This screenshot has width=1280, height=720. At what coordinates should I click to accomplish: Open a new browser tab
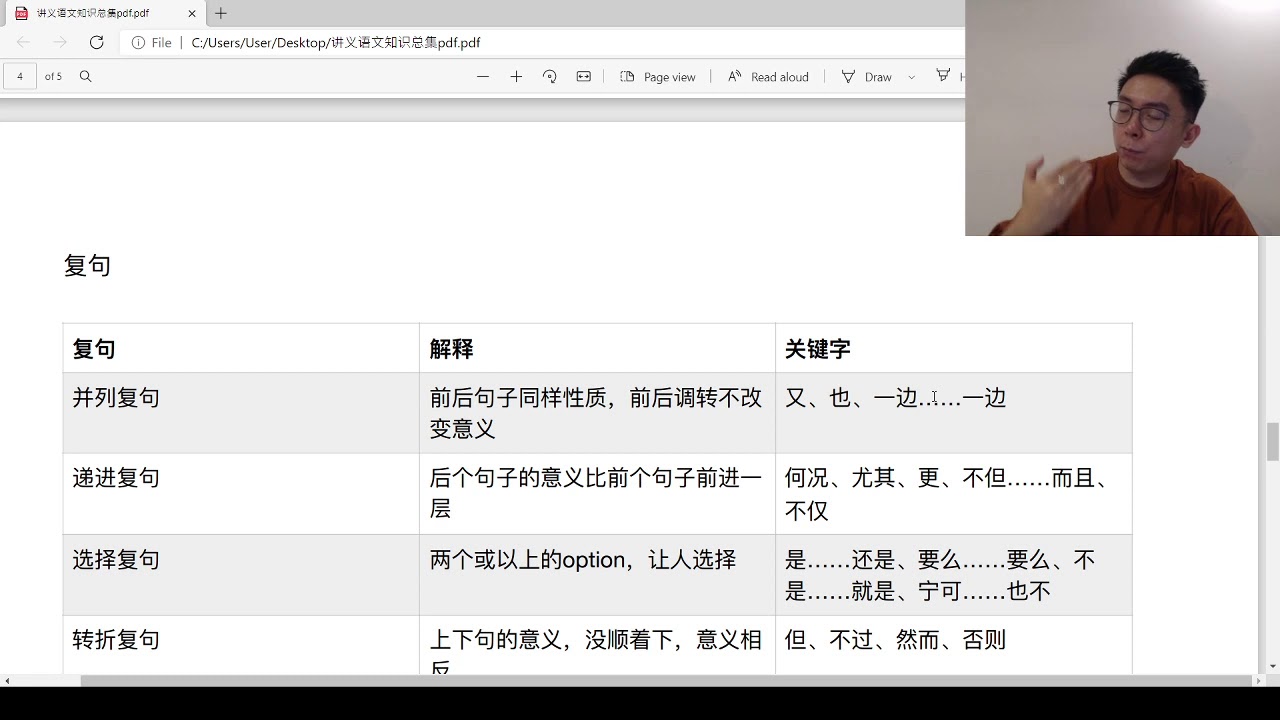point(221,13)
